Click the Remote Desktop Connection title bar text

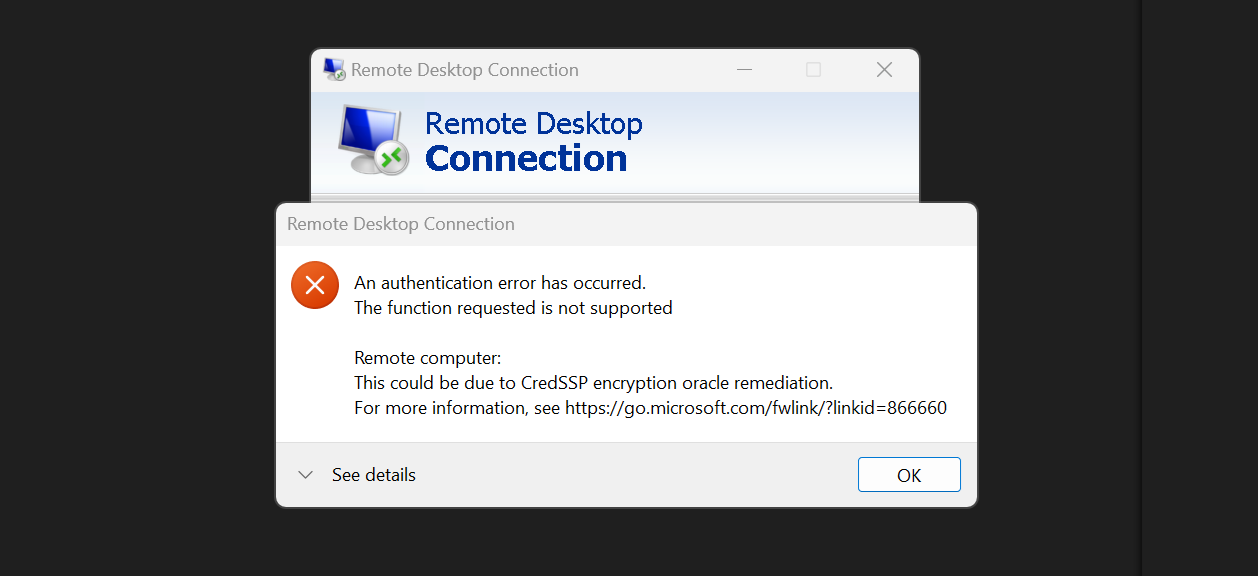465,69
